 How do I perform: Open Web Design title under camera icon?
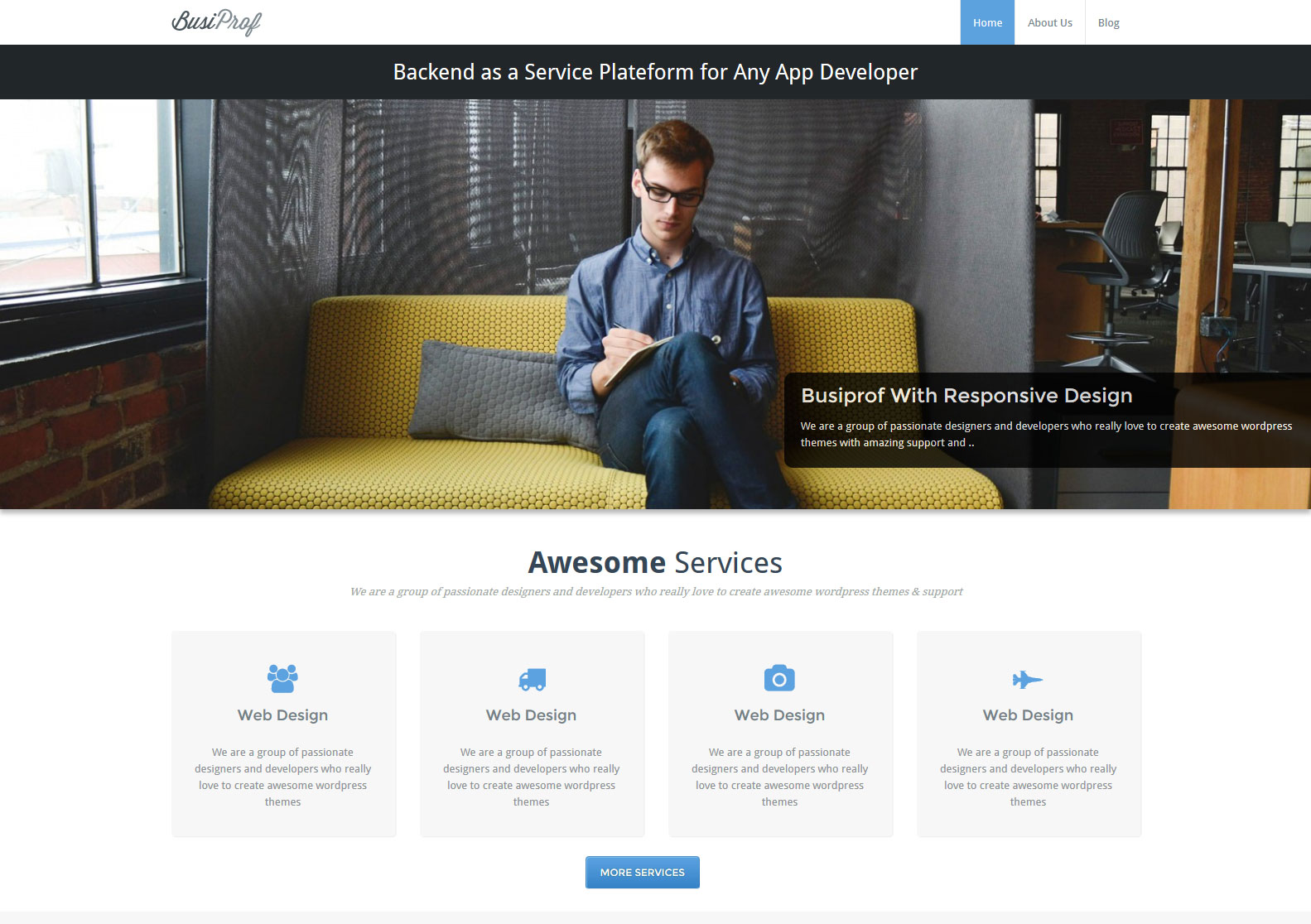pyautogui.click(x=779, y=715)
